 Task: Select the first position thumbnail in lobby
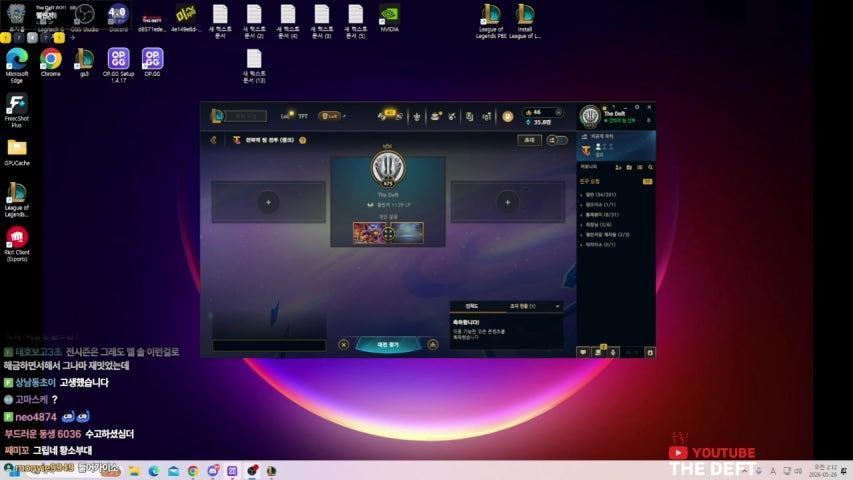[368, 232]
